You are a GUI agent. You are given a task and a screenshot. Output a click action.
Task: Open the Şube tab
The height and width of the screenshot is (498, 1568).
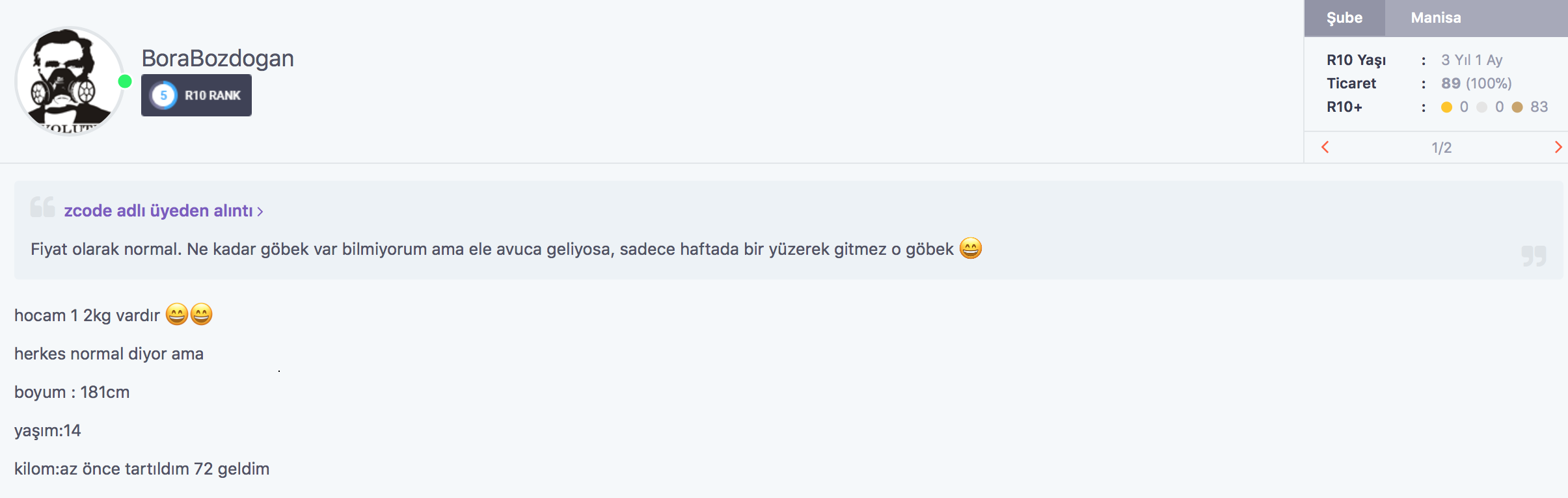(1345, 18)
